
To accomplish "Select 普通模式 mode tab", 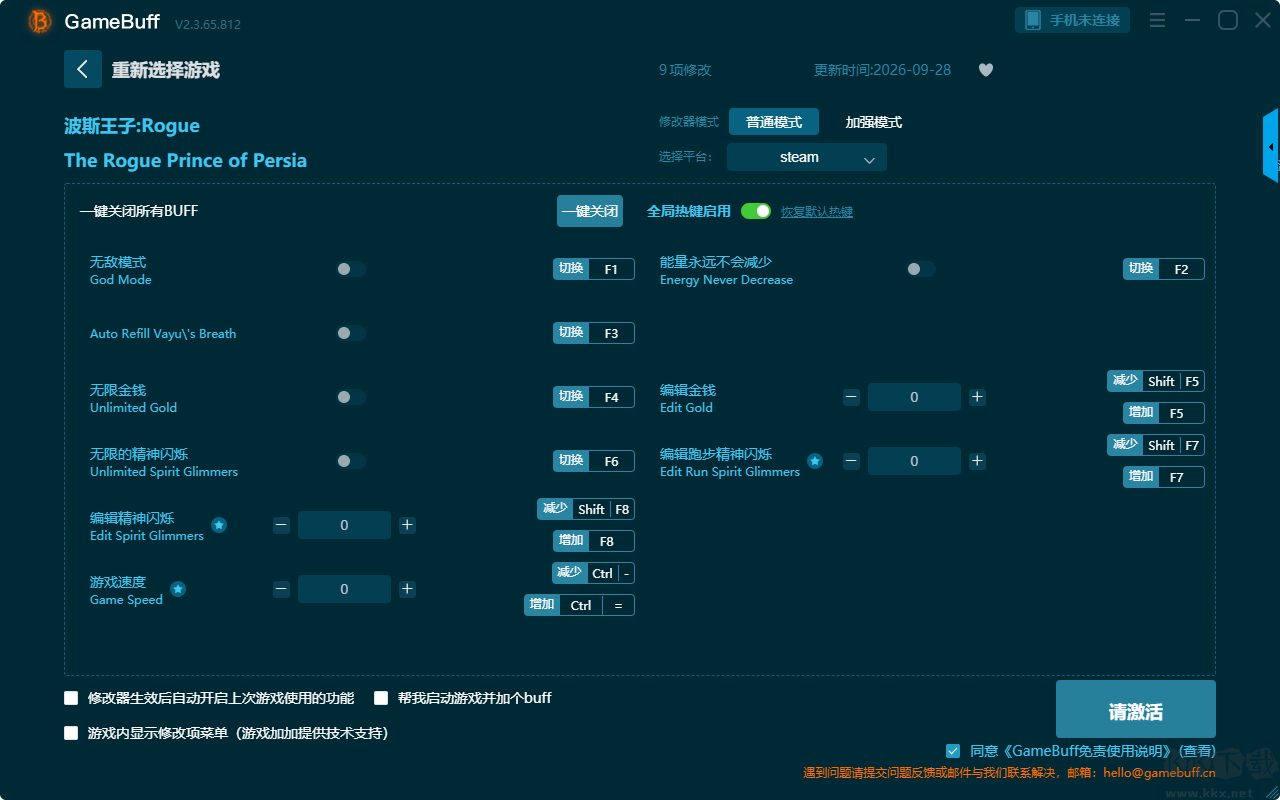I will [x=774, y=122].
